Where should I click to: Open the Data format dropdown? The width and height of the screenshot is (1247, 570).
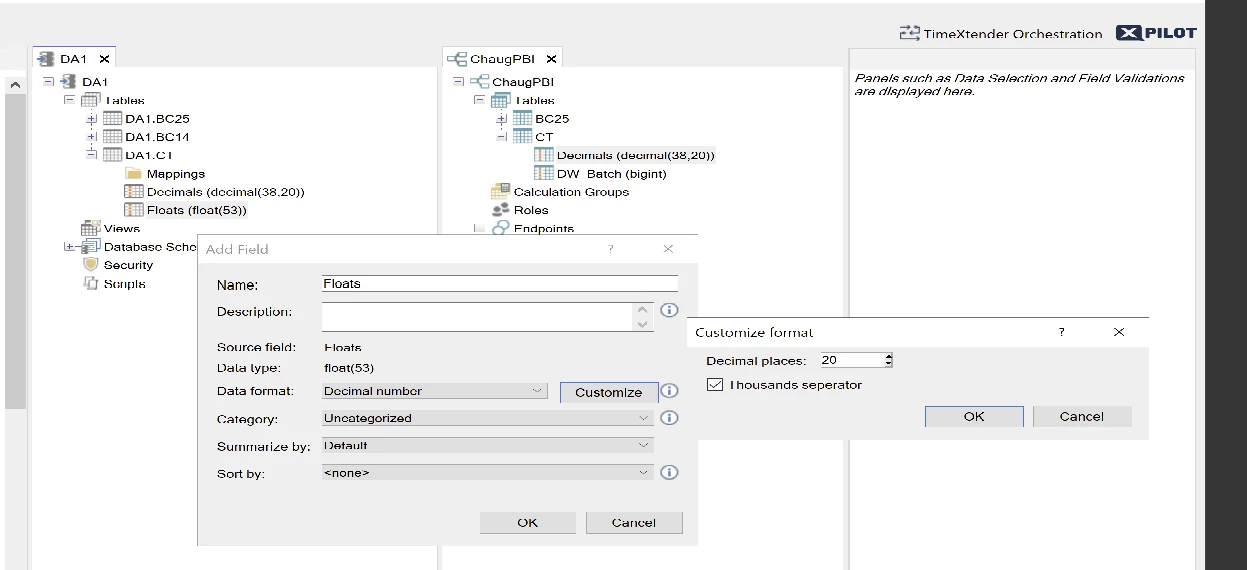point(435,391)
